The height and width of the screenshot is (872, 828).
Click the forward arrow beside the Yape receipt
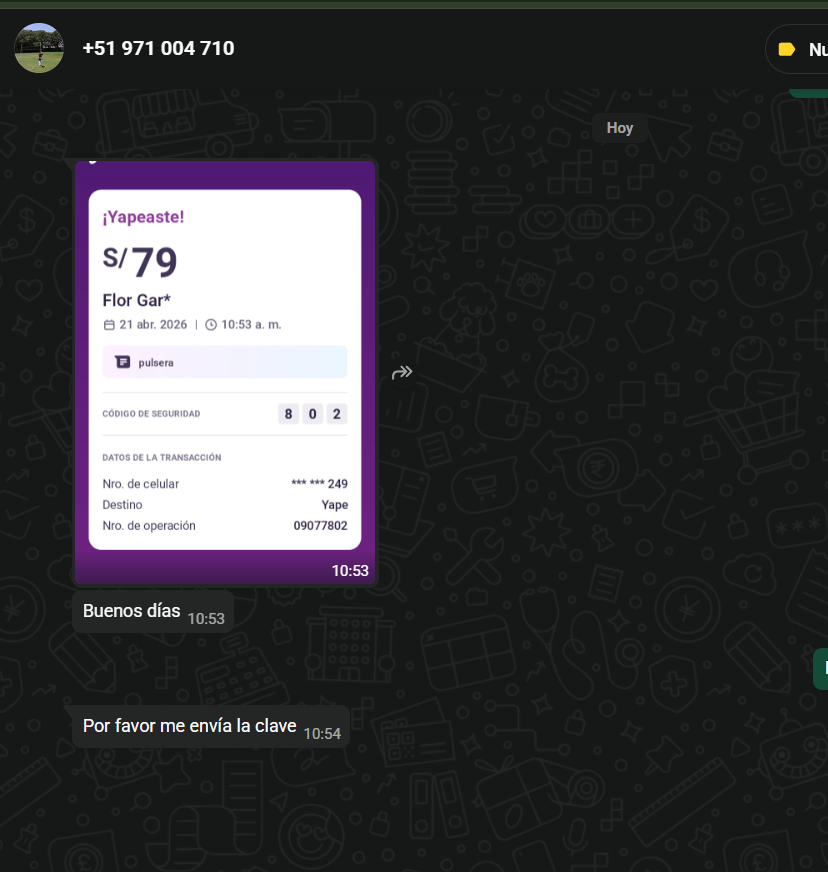(x=402, y=372)
